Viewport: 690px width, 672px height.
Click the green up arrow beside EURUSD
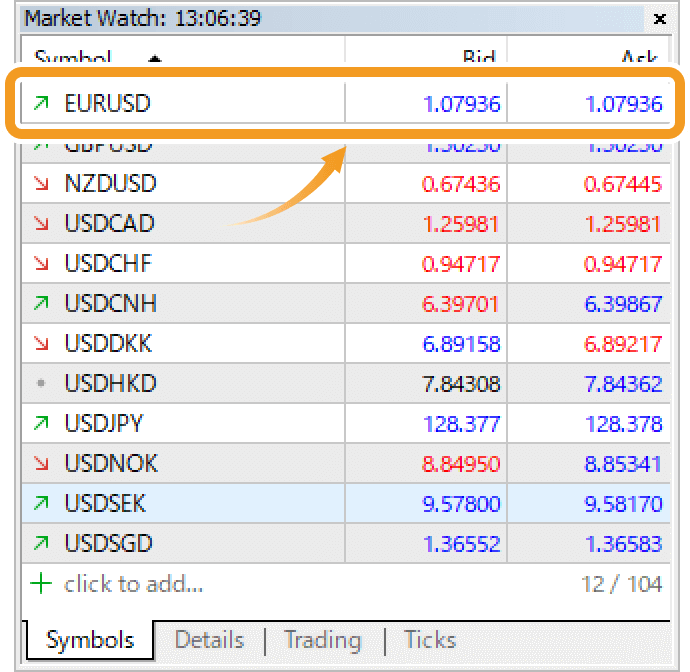tap(41, 103)
